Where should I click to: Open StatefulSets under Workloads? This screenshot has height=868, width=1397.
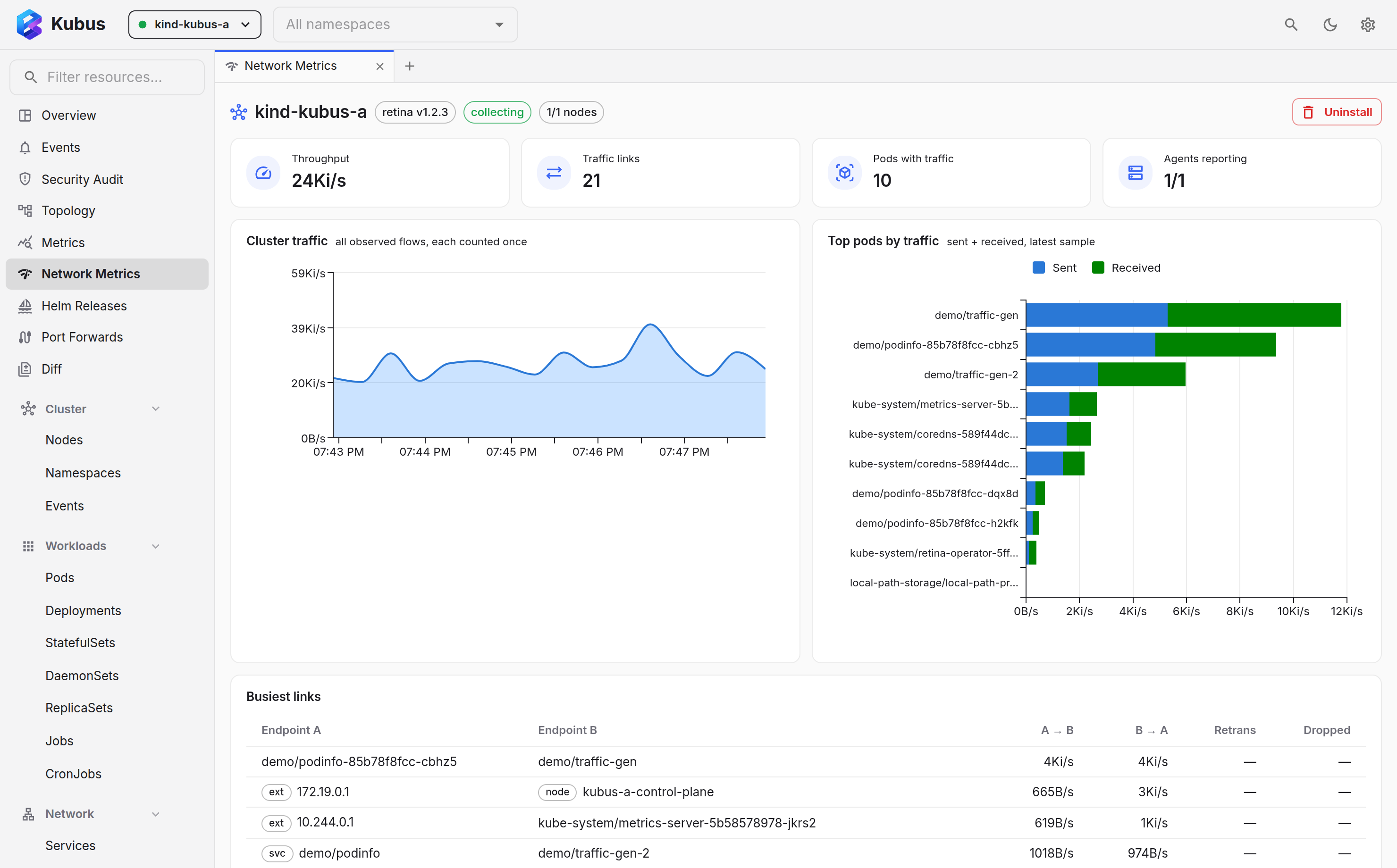[x=80, y=643]
